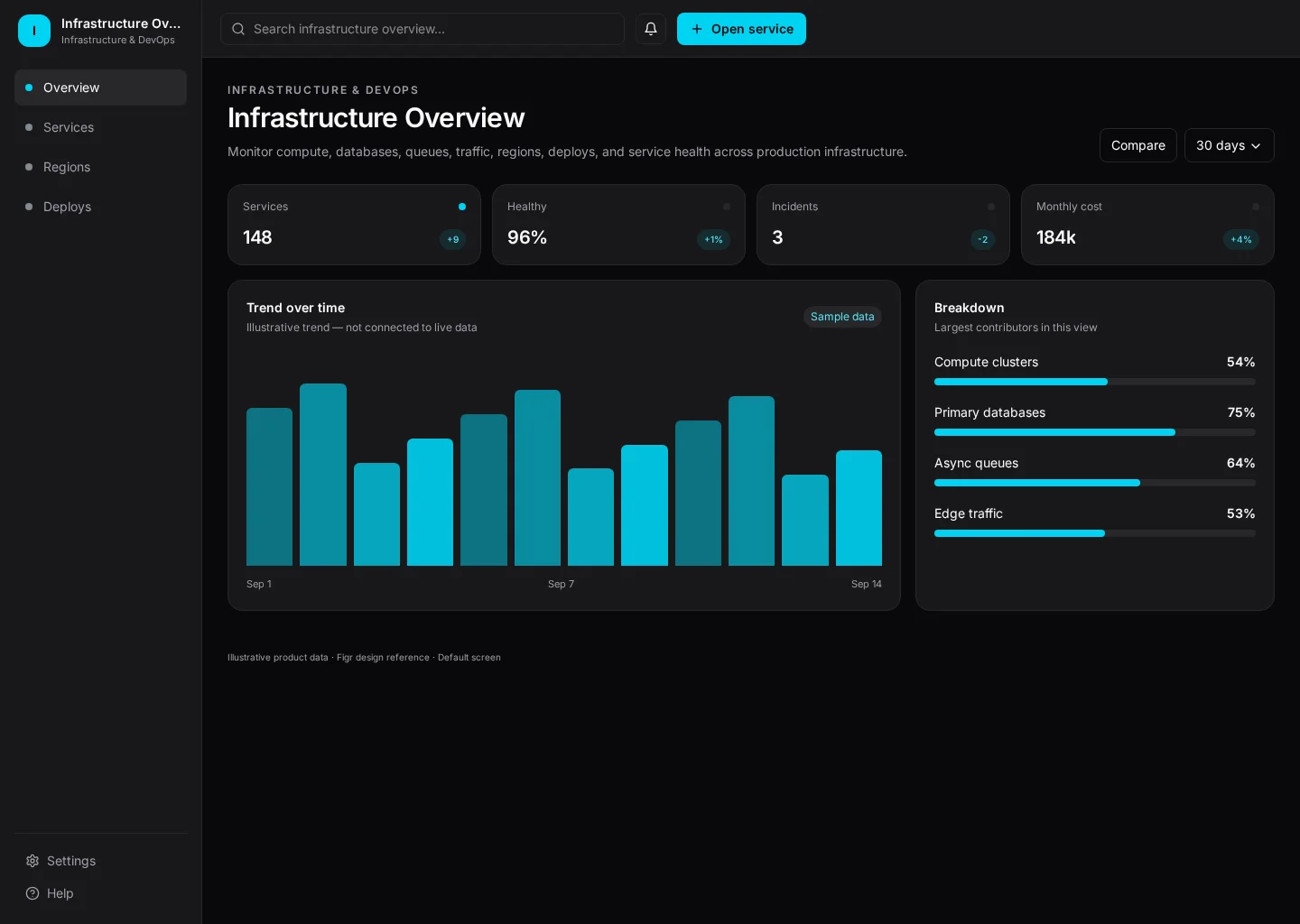Click the Open service button
The image size is (1300, 924).
coord(741,29)
